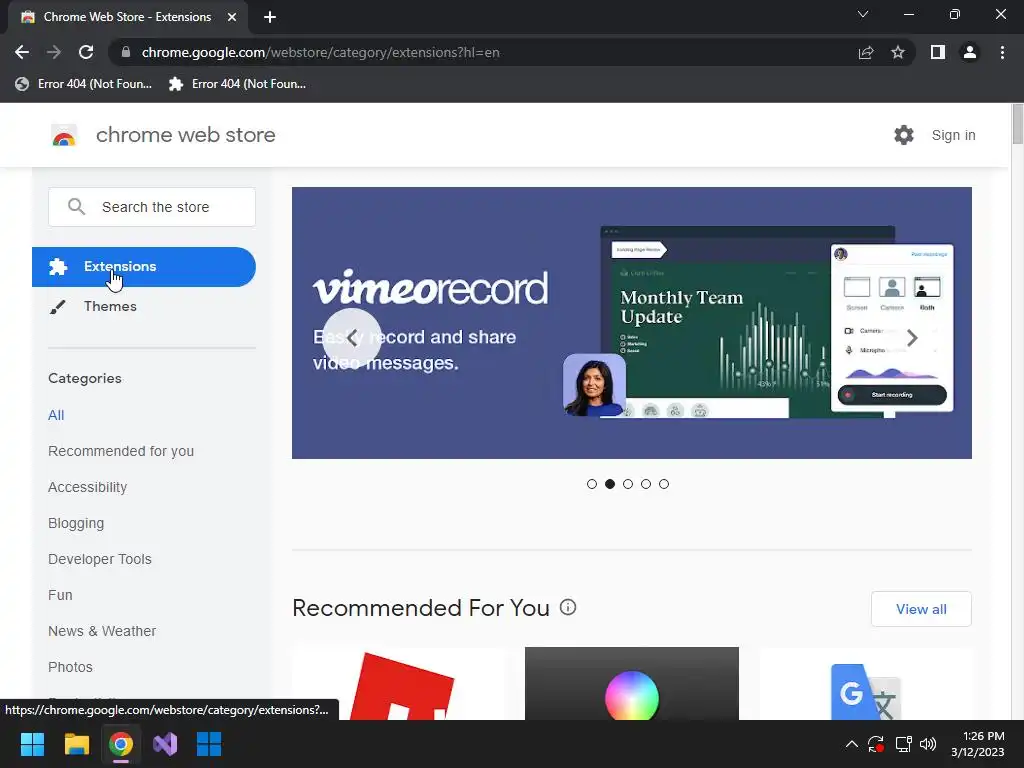Choose the Recommended for you category
This screenshot has height=768, width=1024.
coord(121,451)
